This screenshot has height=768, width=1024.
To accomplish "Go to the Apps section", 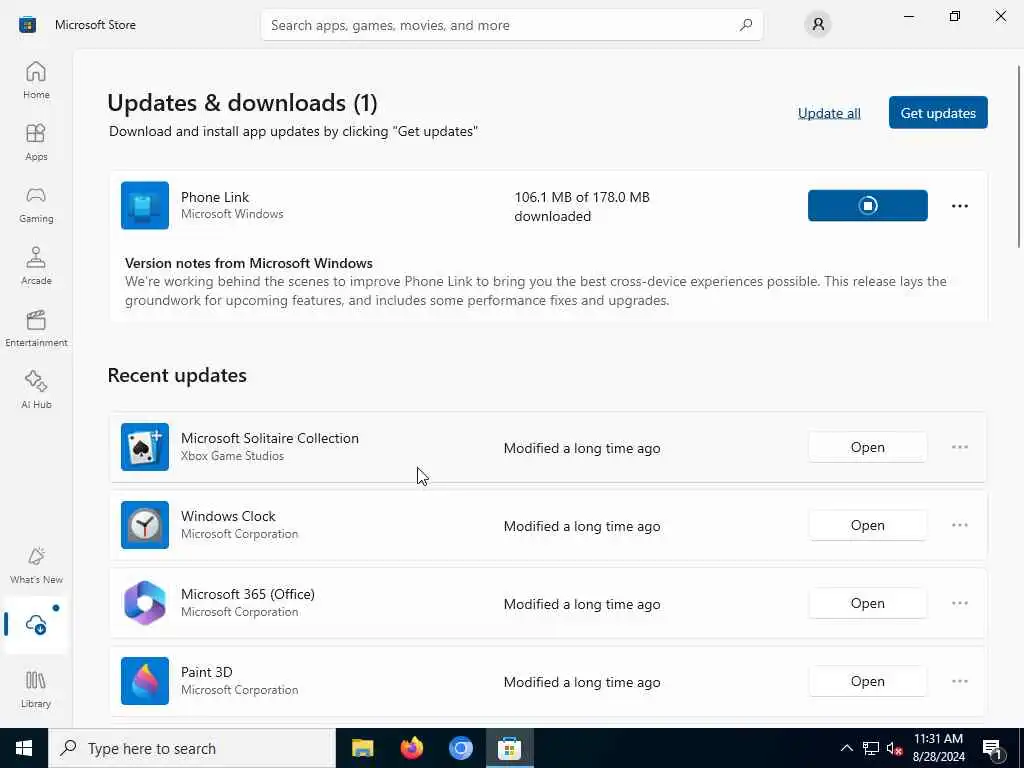I will (x=36, y=142).
